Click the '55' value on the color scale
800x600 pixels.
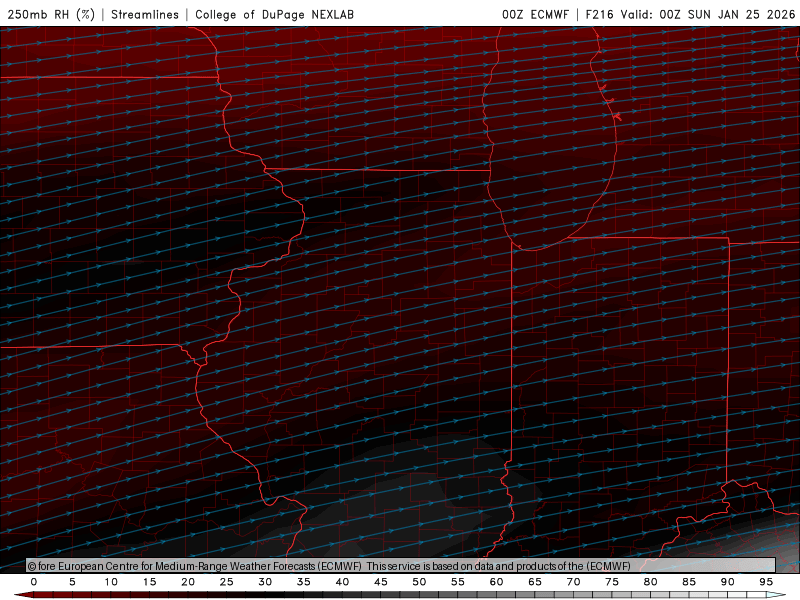[458, 582]
